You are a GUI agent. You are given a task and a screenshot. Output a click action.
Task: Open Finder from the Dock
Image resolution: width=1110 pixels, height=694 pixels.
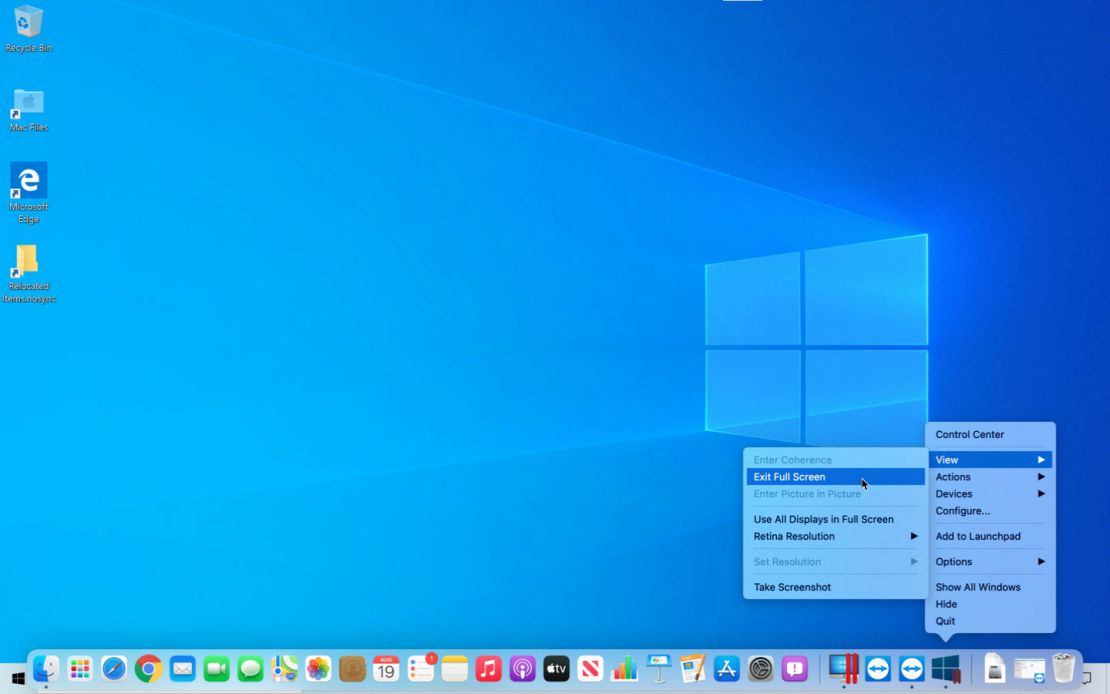pyautogui.click(x=47, y=668)
